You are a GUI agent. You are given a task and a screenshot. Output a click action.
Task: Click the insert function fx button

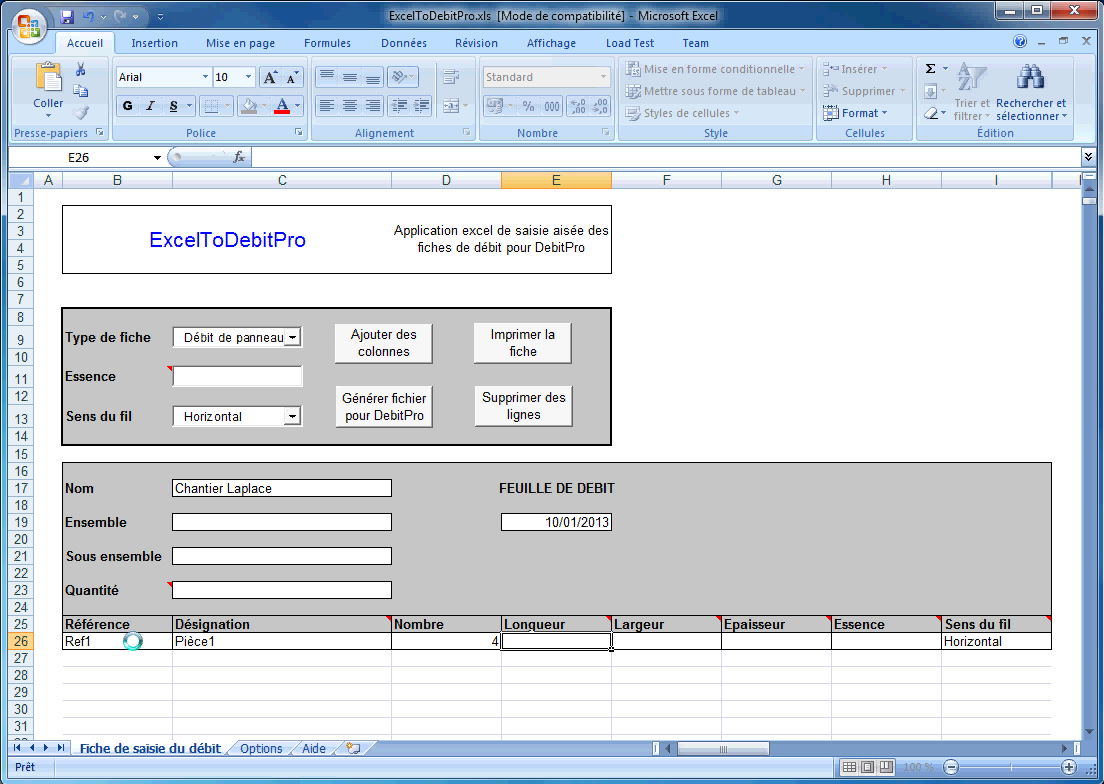click(x=239, y=158)
